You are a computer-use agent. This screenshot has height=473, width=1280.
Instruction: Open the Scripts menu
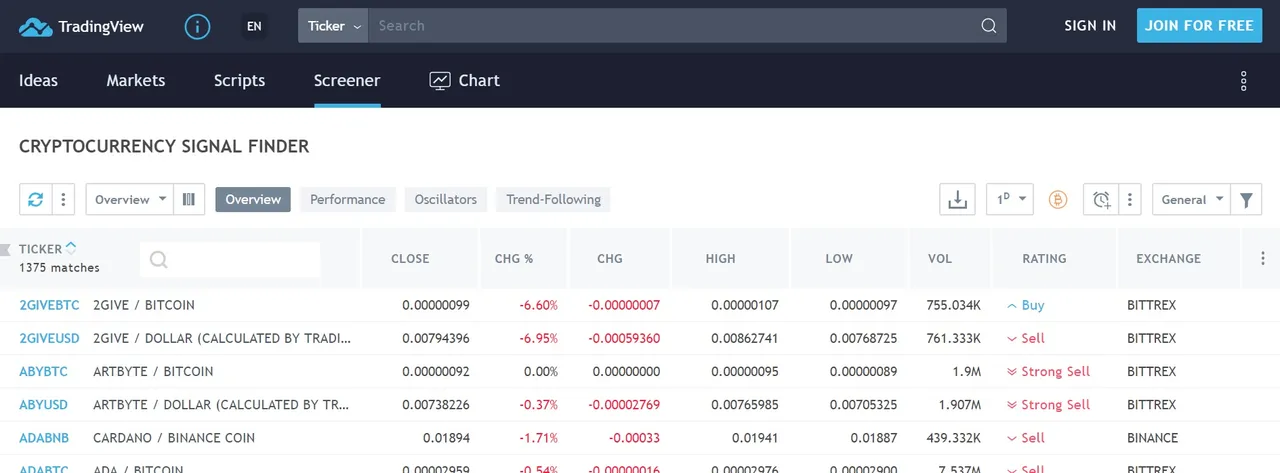[x=240, y=81]
